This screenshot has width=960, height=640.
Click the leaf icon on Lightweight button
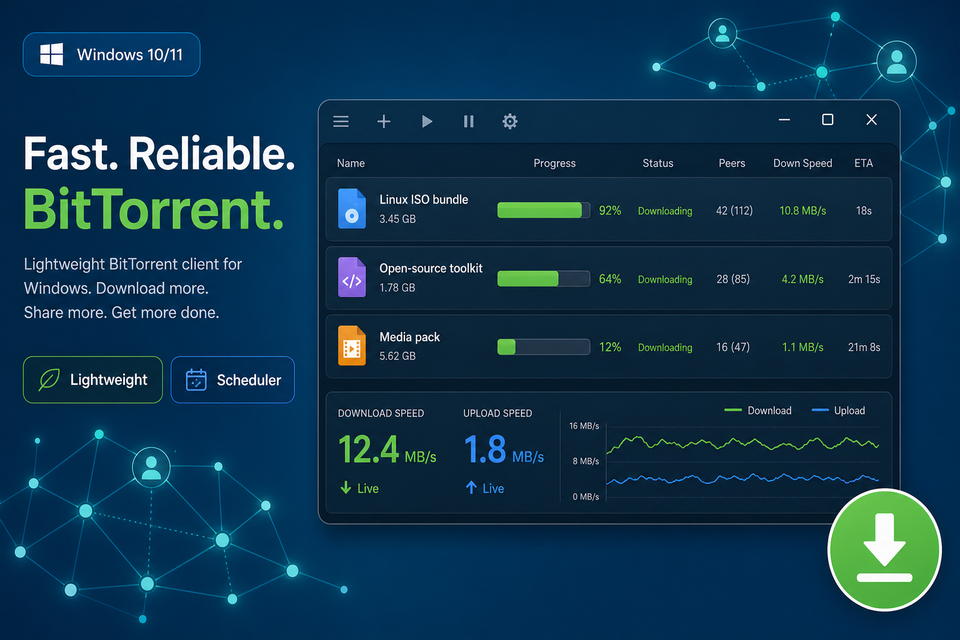tap(49, 380)
